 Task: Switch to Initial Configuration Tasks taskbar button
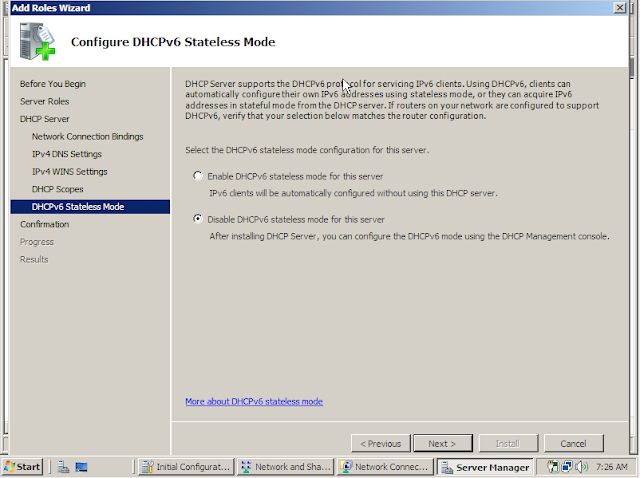(186, 467)
